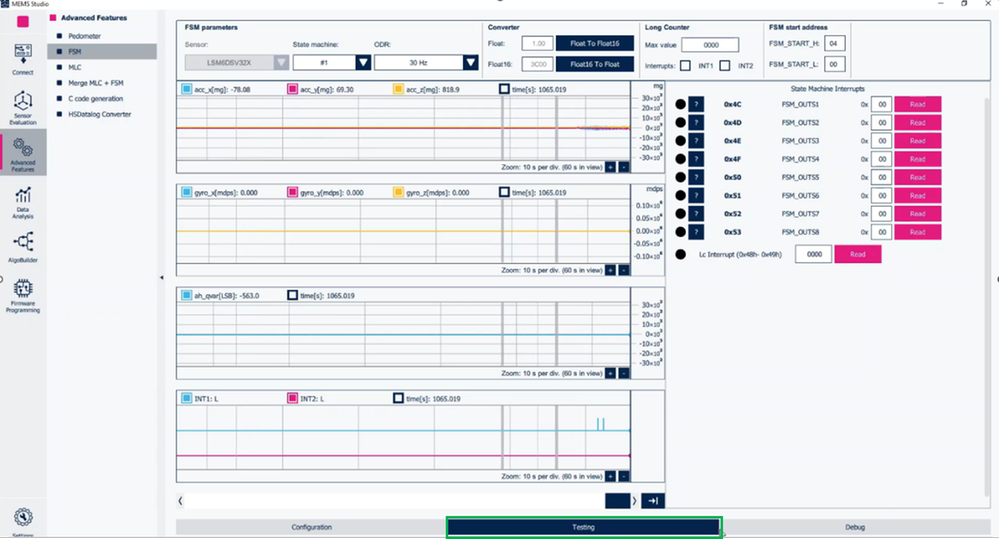Click the Long Counter Max value field

pyautogui.click(x=710, y=45)
